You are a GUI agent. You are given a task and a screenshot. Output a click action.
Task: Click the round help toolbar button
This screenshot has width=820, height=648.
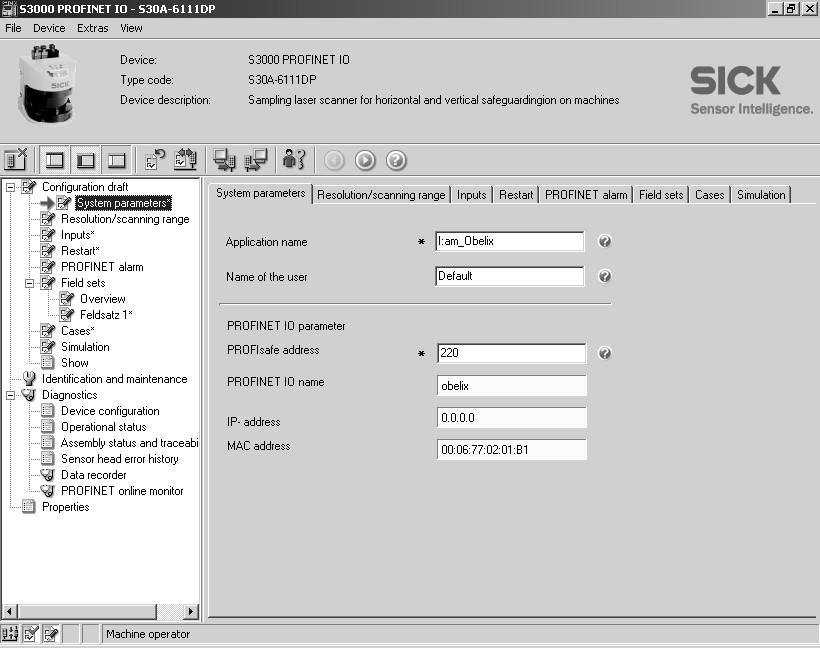click(x=396, y=161)
